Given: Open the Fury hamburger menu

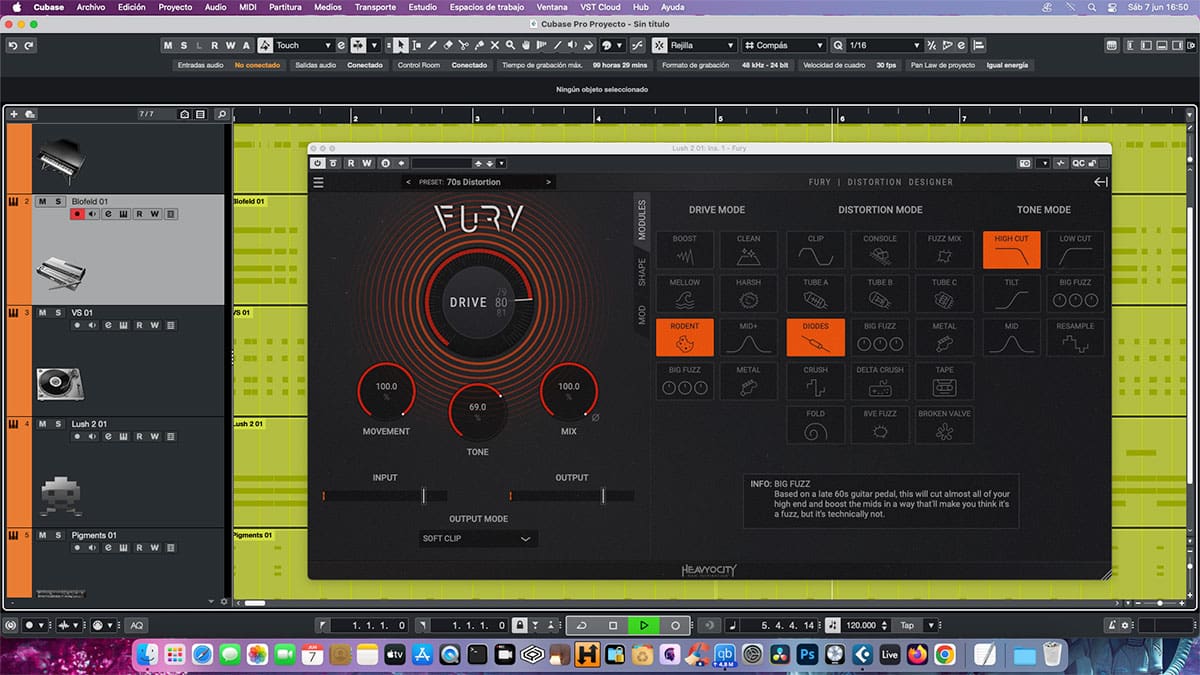Looking at the screenshot, I should [x=318, y=182].
